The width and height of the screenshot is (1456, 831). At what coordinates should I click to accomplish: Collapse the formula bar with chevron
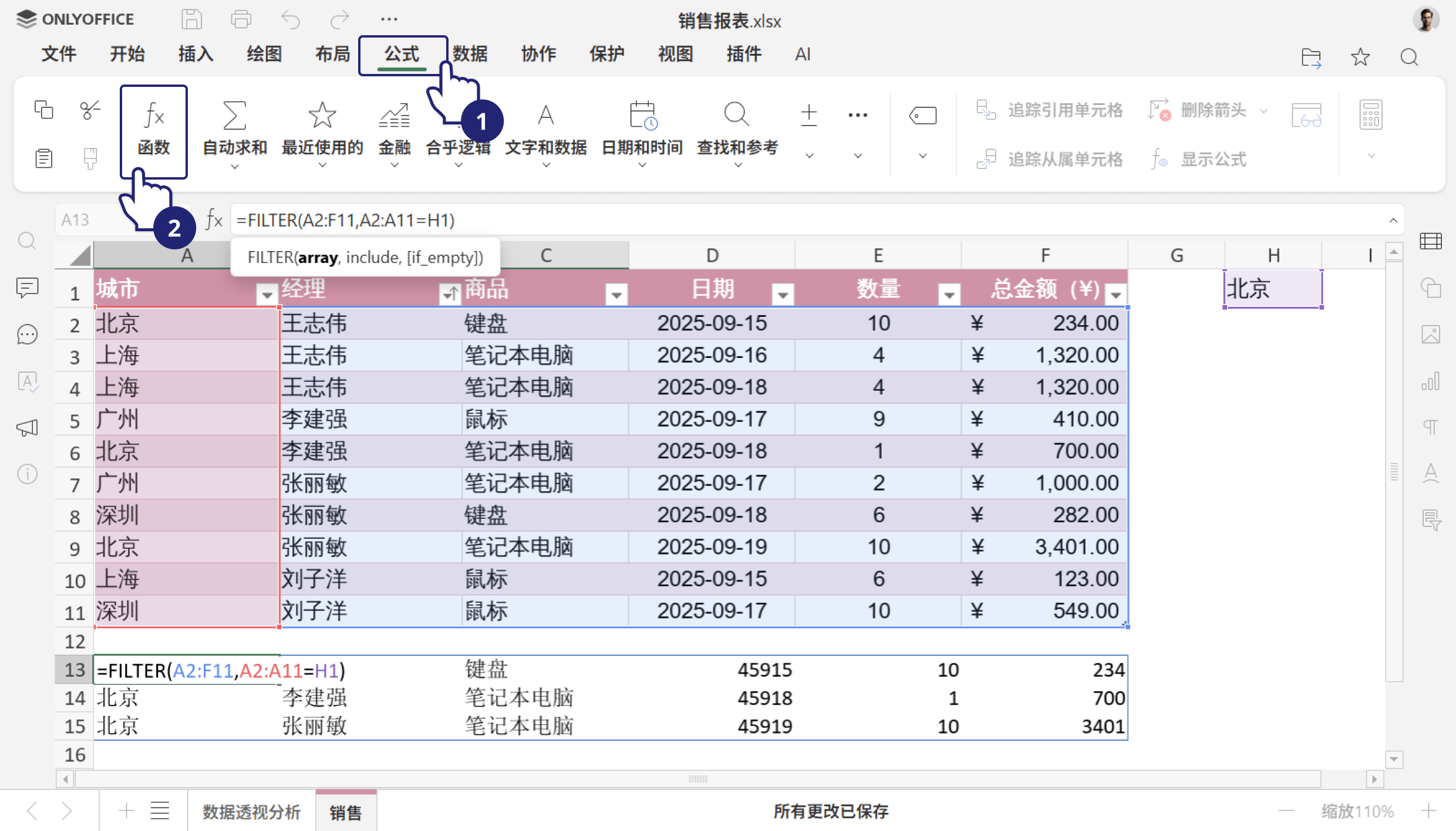coord(1393,220)
